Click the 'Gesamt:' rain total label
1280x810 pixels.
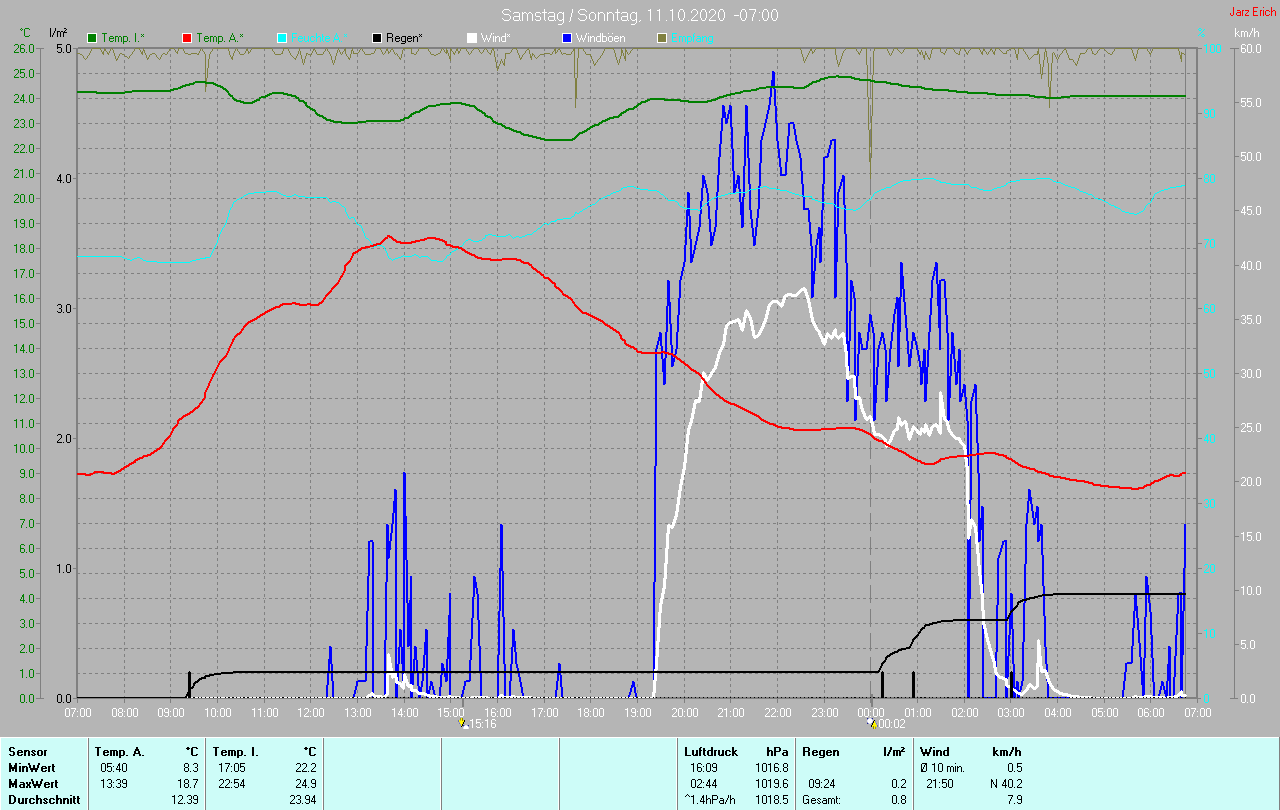(821, 800)
